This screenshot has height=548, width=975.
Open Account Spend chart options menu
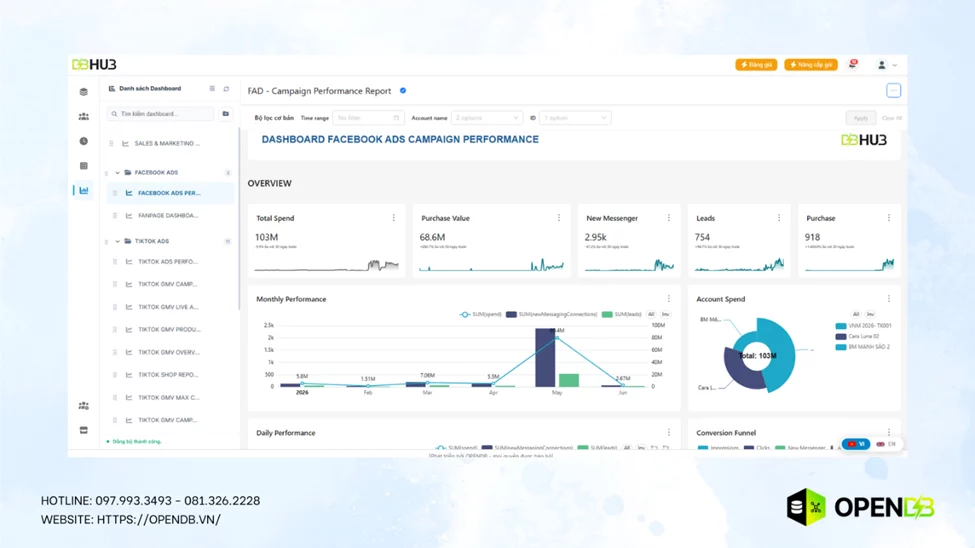(x=889, y=299)
